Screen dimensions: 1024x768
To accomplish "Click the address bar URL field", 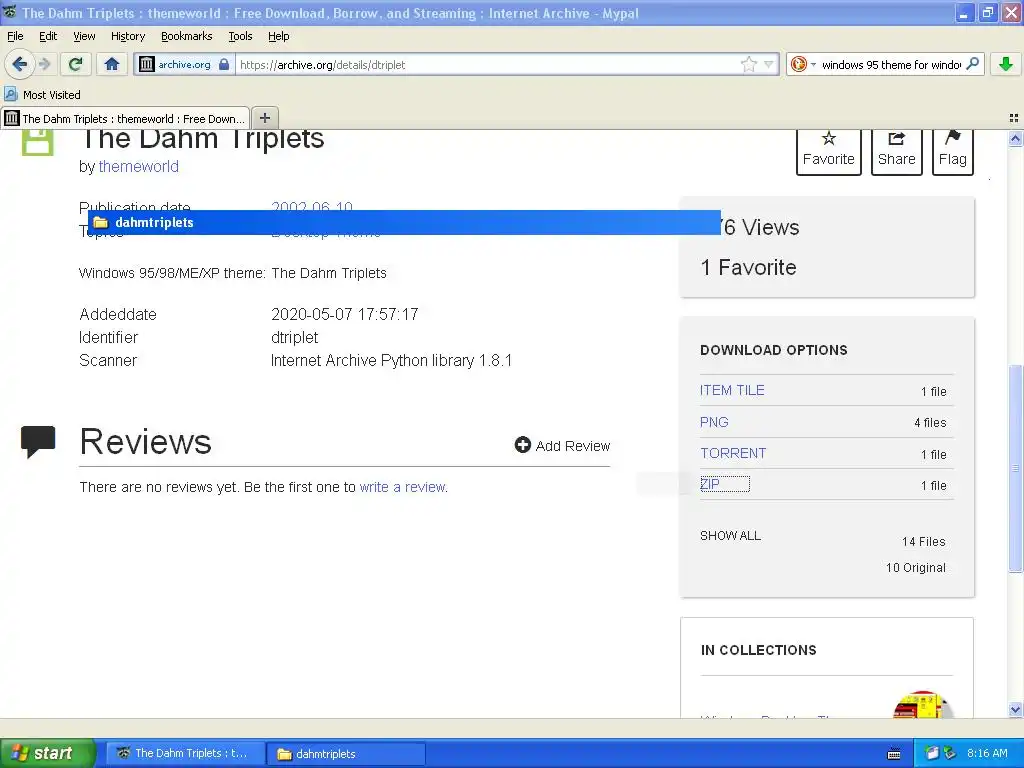I will pyautogui.click(x=487, y=64).
